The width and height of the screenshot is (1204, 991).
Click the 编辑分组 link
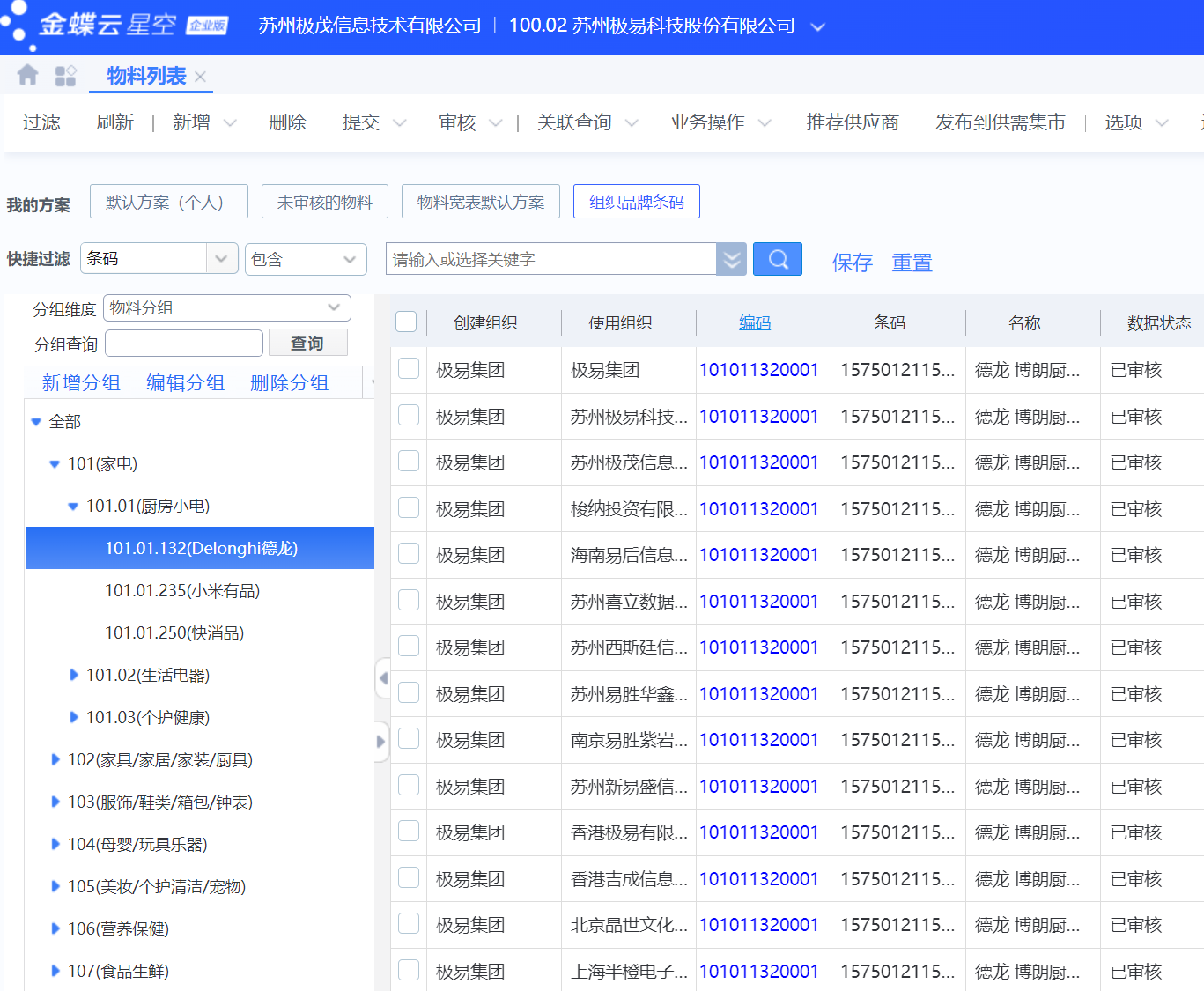[x=185, y=382]
